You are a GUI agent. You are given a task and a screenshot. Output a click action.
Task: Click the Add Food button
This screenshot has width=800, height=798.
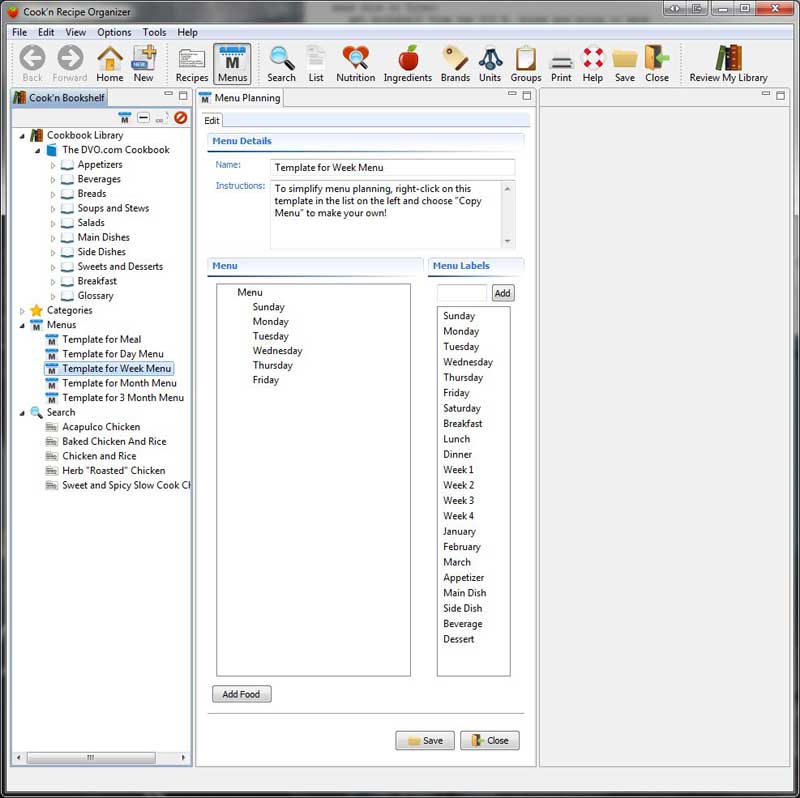tap(241, 694)
